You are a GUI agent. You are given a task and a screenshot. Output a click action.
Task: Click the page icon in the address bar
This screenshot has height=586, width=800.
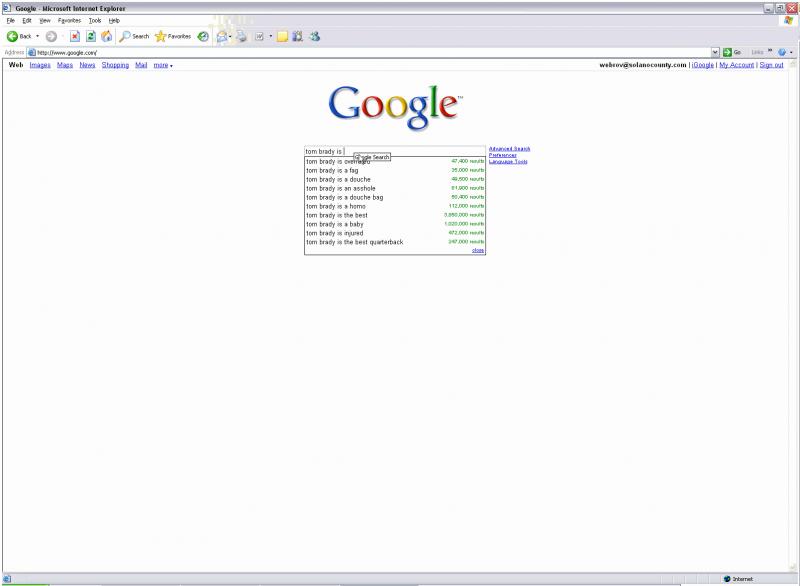point(32,52)
